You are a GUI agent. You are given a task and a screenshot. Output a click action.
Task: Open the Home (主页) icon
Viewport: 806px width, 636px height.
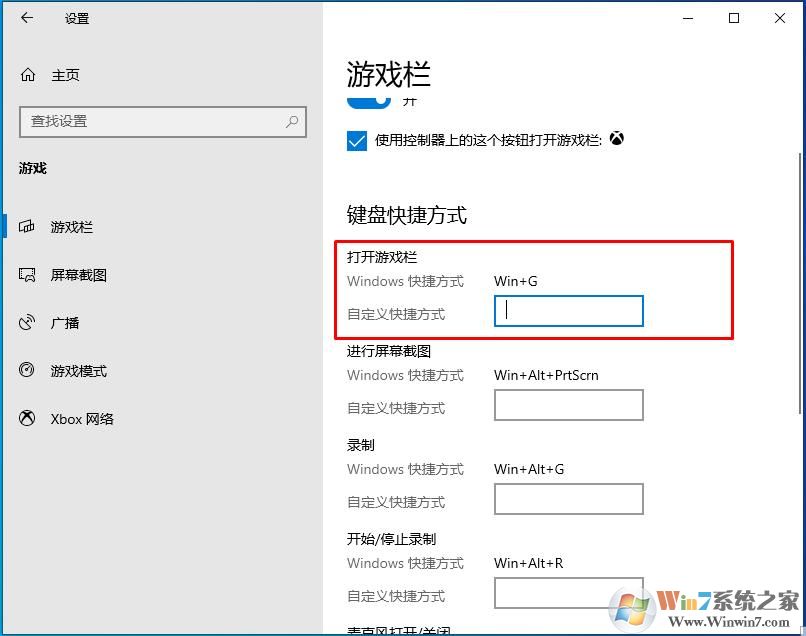coord(28,75)
